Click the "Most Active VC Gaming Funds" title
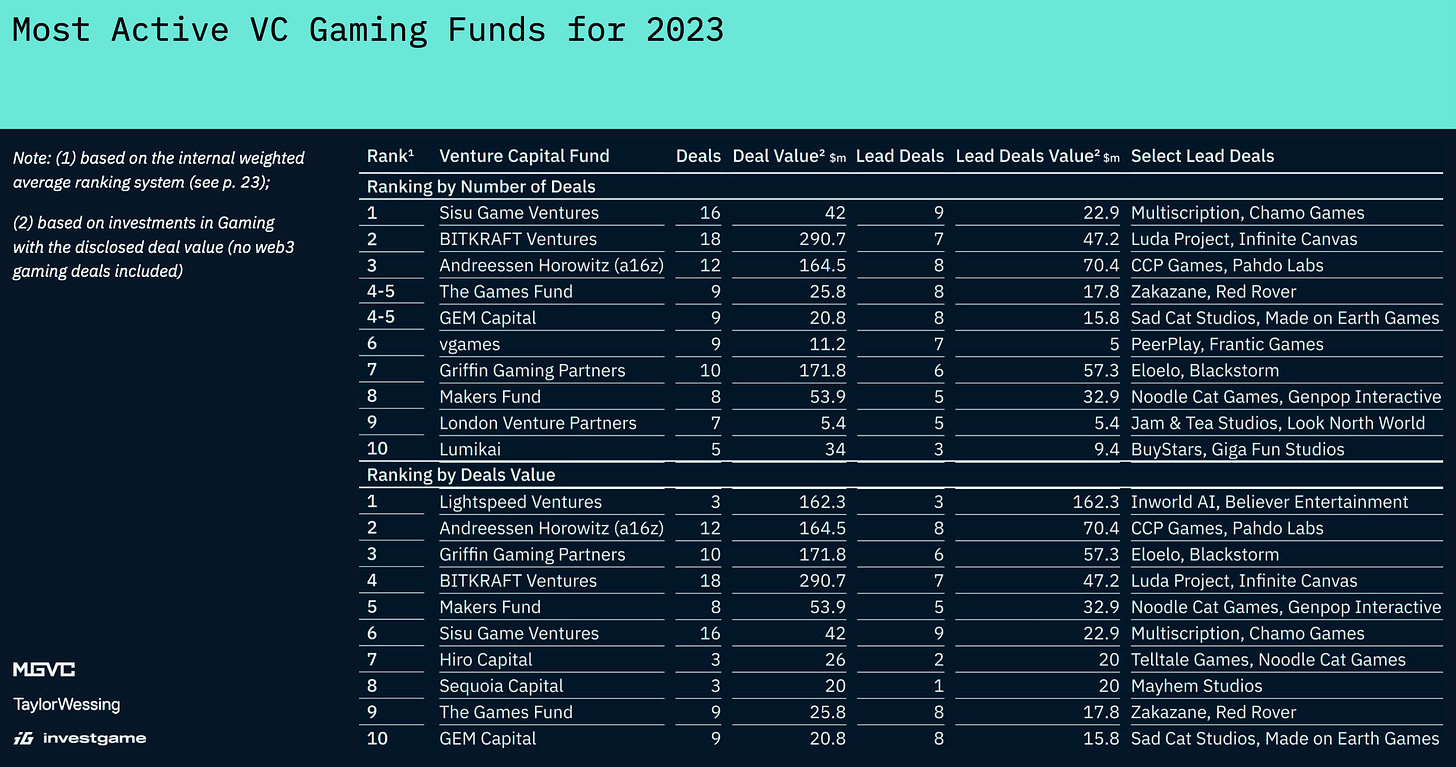 click(367, 29)
